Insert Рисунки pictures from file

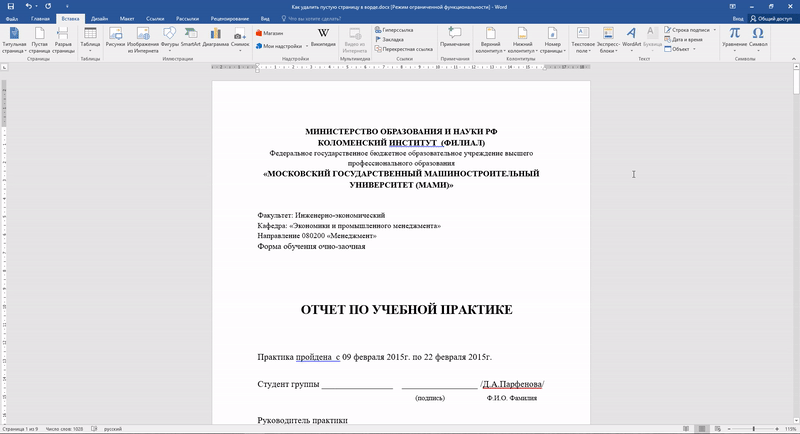[115, 38]
